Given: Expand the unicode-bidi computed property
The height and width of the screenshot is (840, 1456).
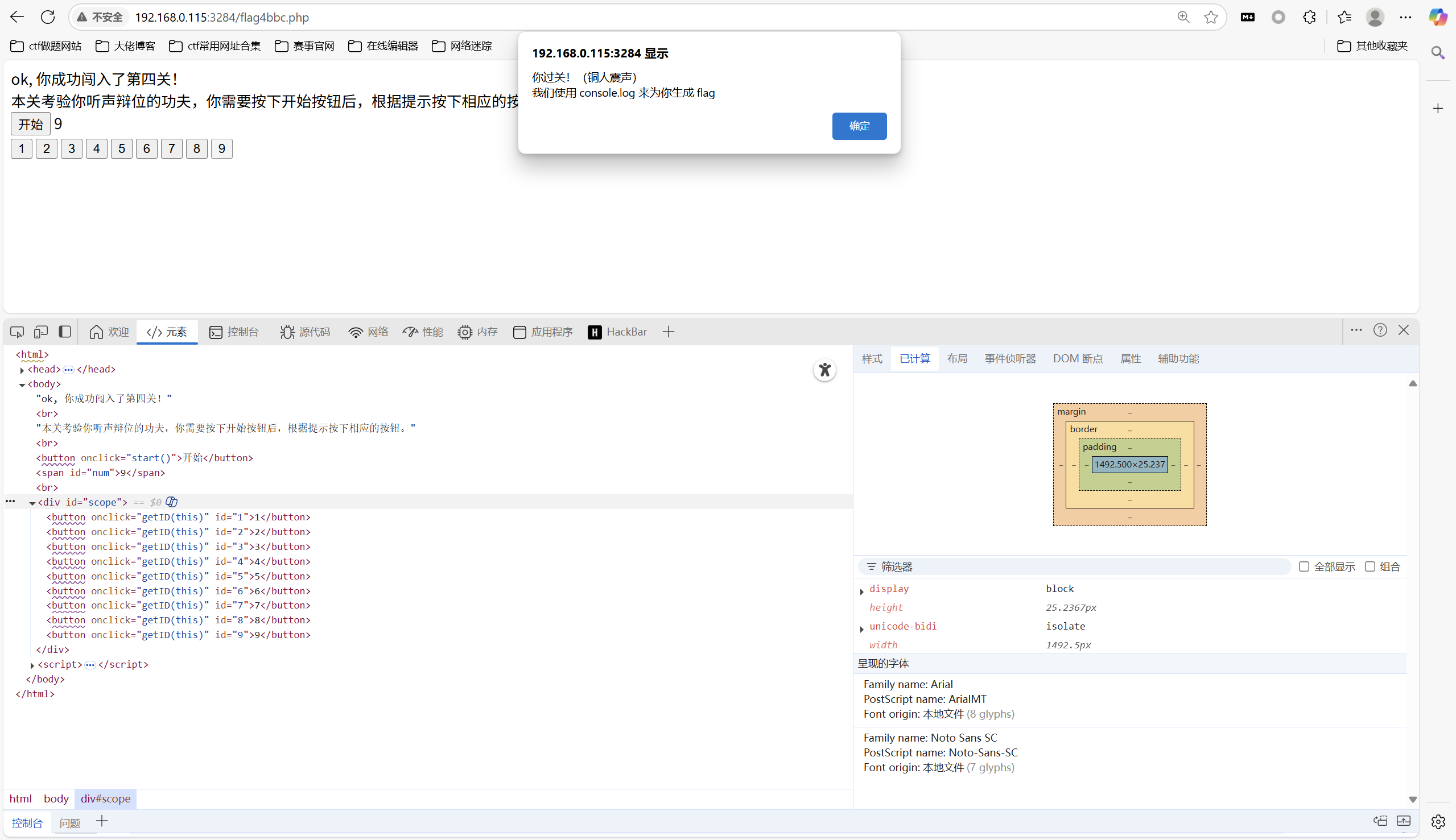Looking at the screenshot, I should [861, 628].
